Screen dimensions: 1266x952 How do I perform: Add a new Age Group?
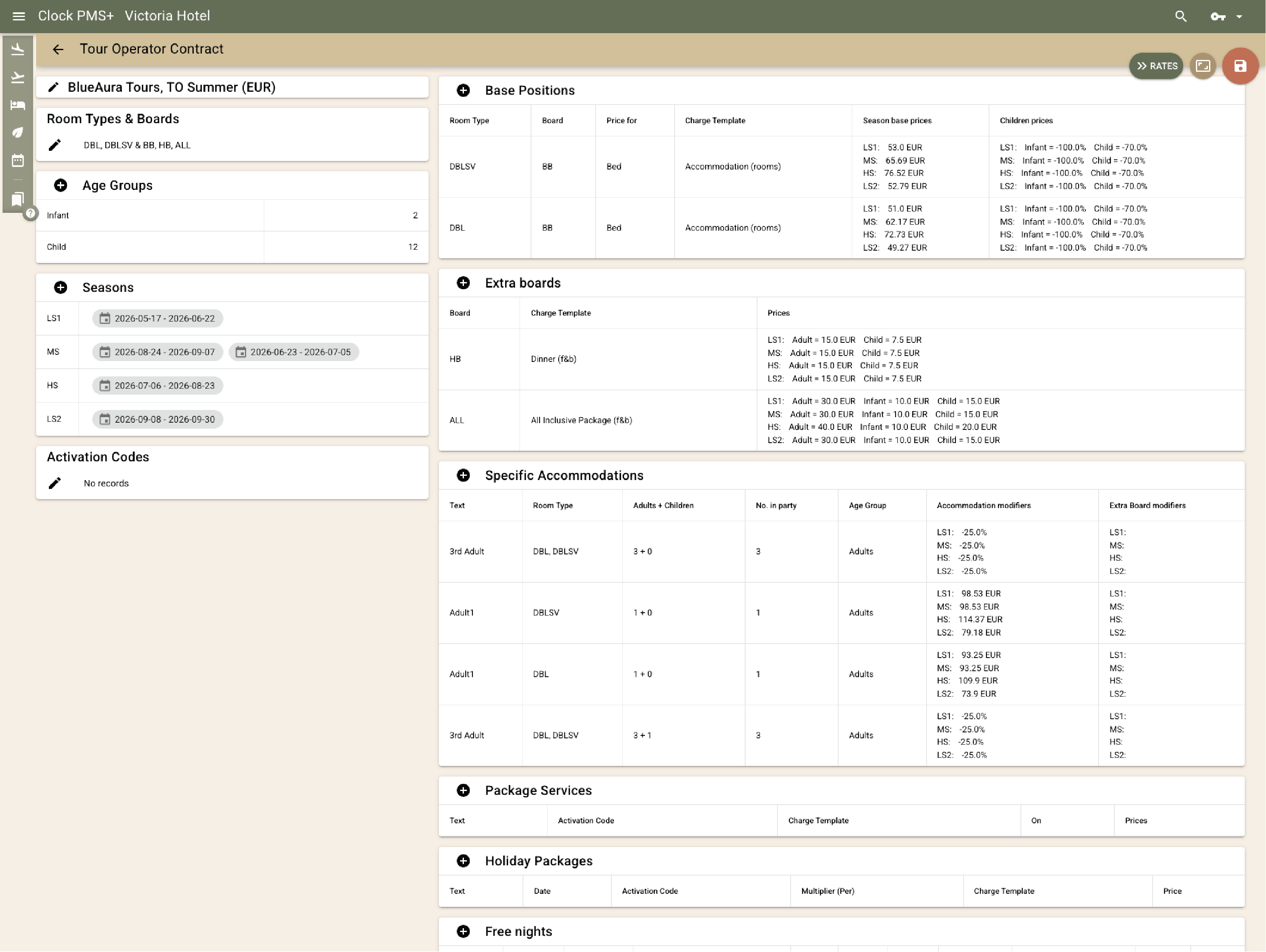61,186
